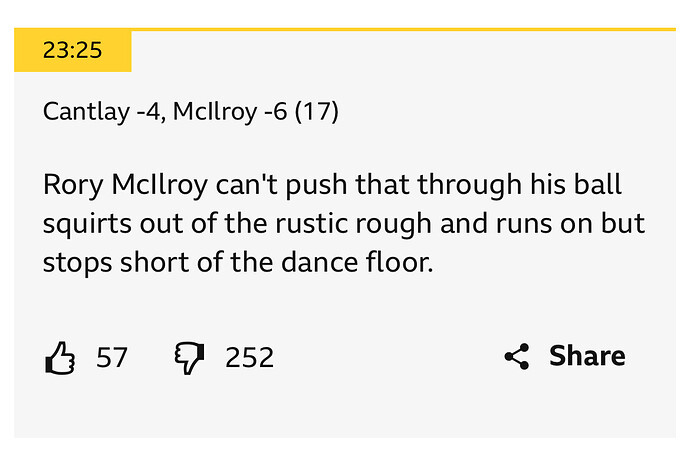The image size is (690, 459).
Task: Select the 57 likes count
Action: click(x=112, y=357)
